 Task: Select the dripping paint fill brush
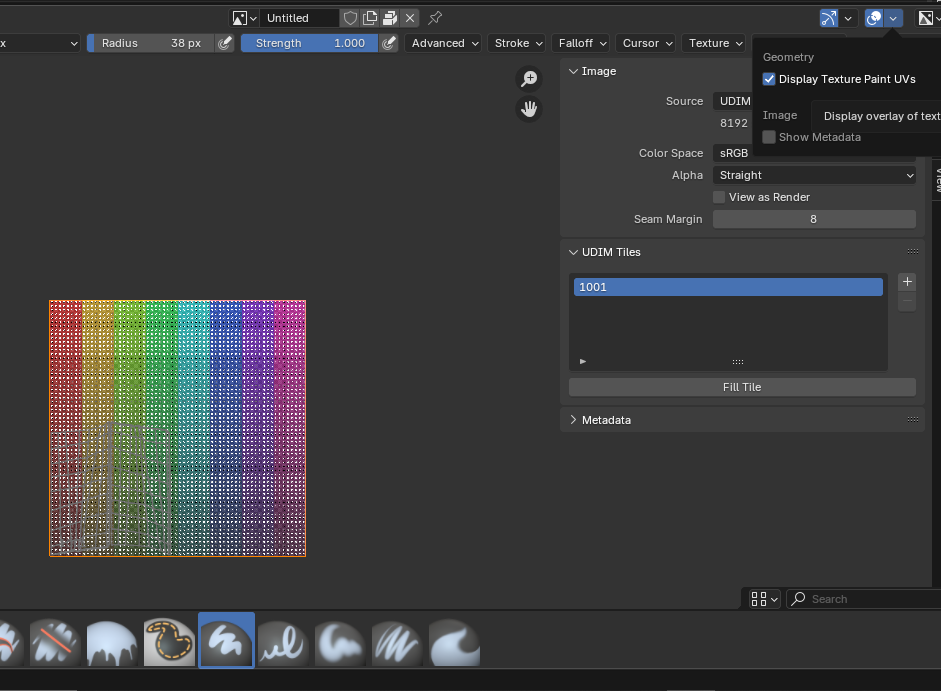point(111,641)
